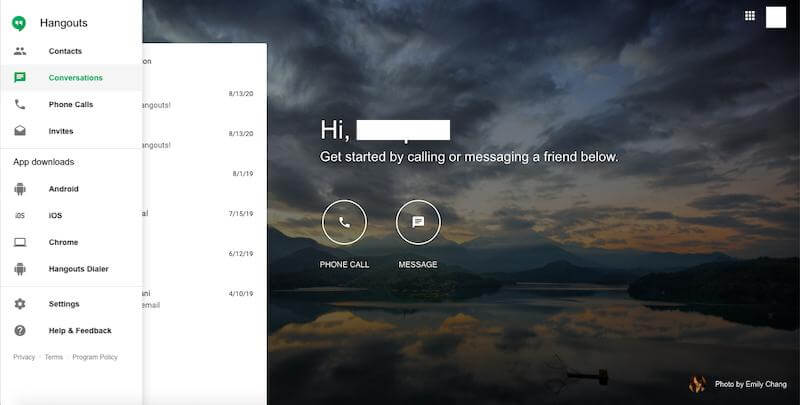Open the account profile picture

click(x=776, y=17)
